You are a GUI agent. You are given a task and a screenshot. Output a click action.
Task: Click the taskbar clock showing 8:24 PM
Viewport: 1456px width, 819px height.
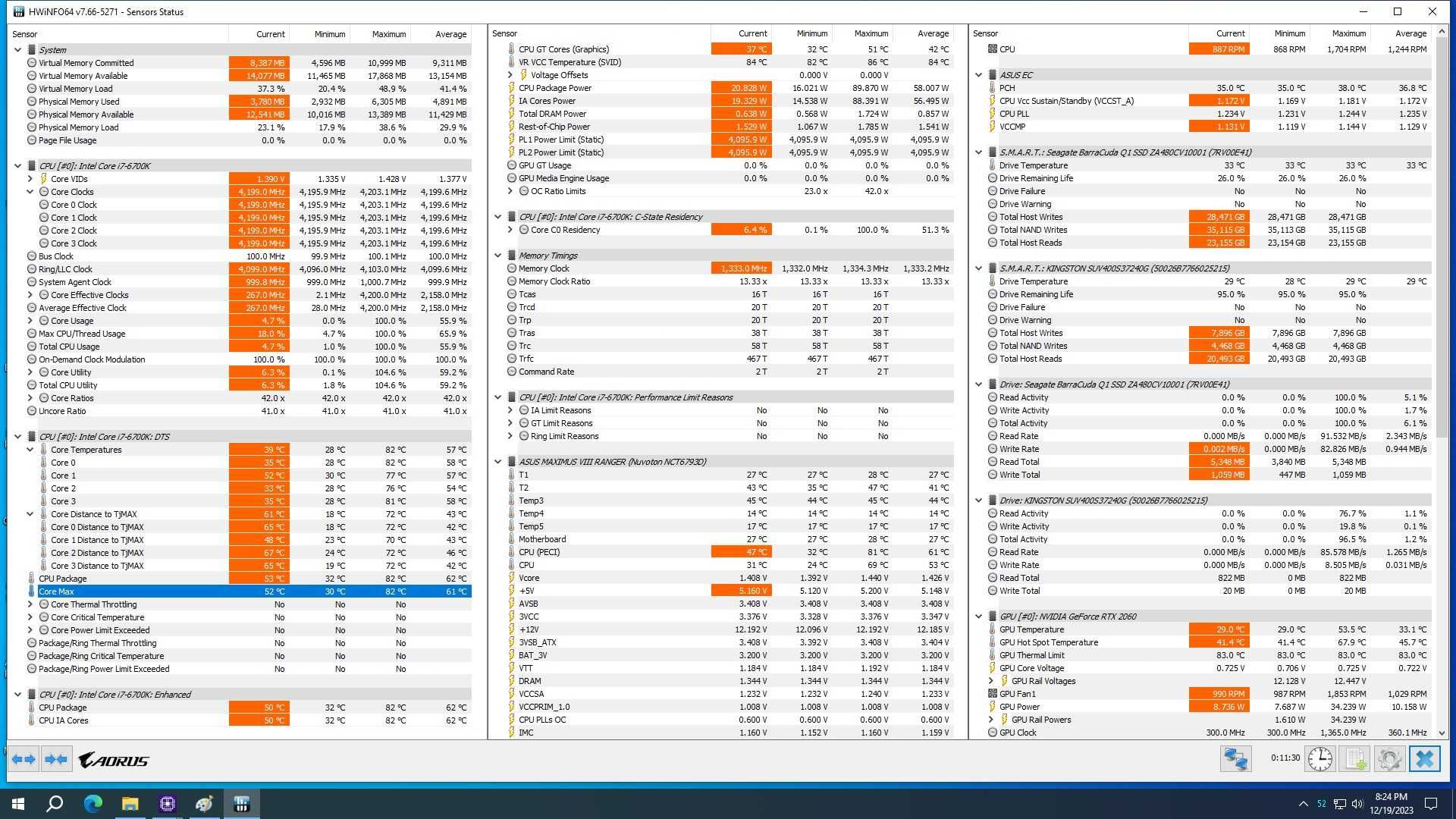(1392, 804)
